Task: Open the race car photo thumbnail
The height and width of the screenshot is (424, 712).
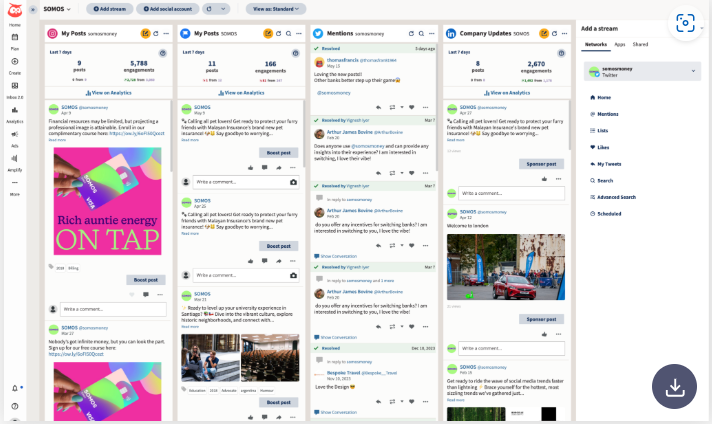Action: click(x=506, y=267)
